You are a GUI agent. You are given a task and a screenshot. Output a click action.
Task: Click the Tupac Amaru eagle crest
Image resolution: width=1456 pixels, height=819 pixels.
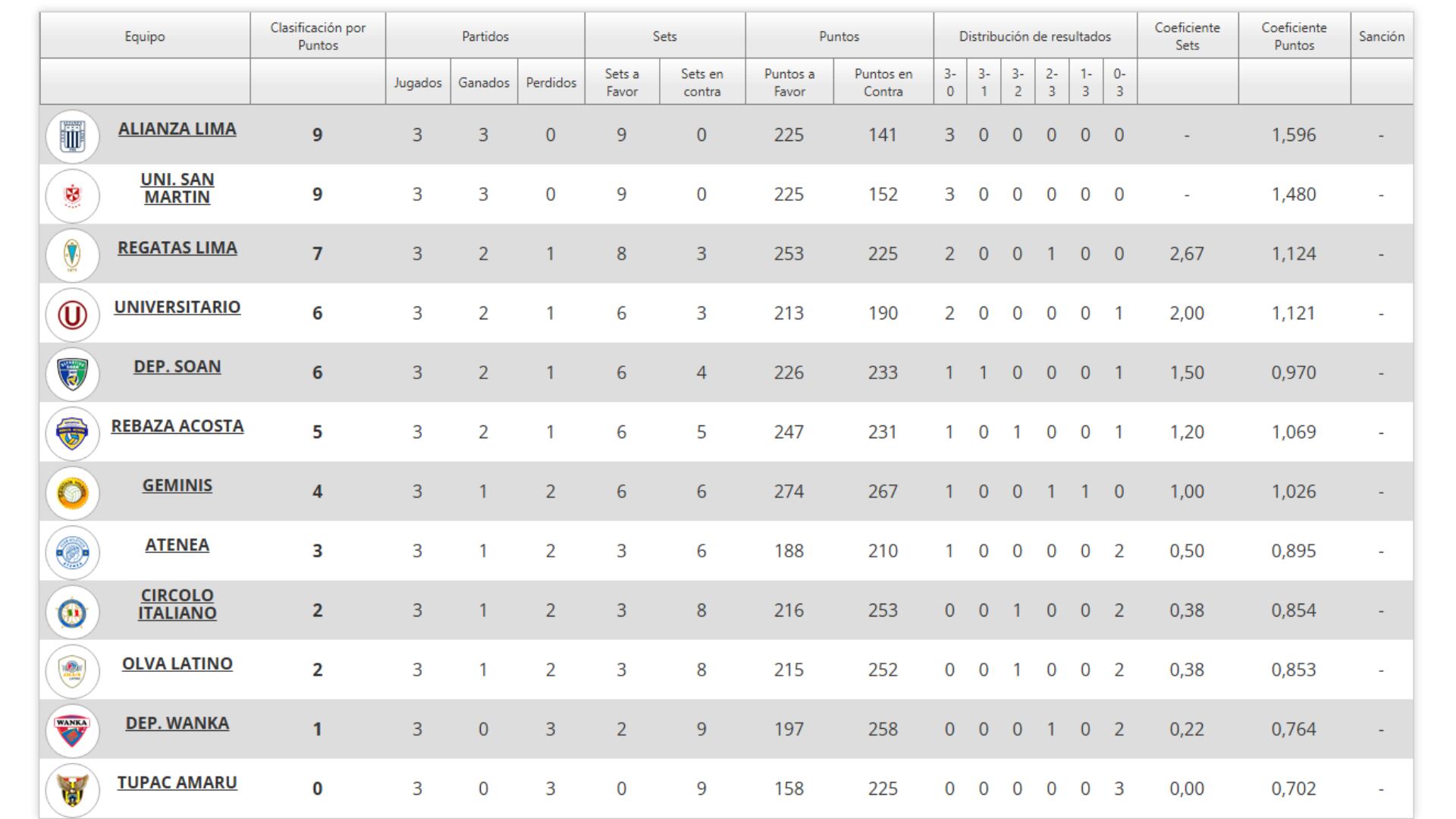(x=73, y=789)
